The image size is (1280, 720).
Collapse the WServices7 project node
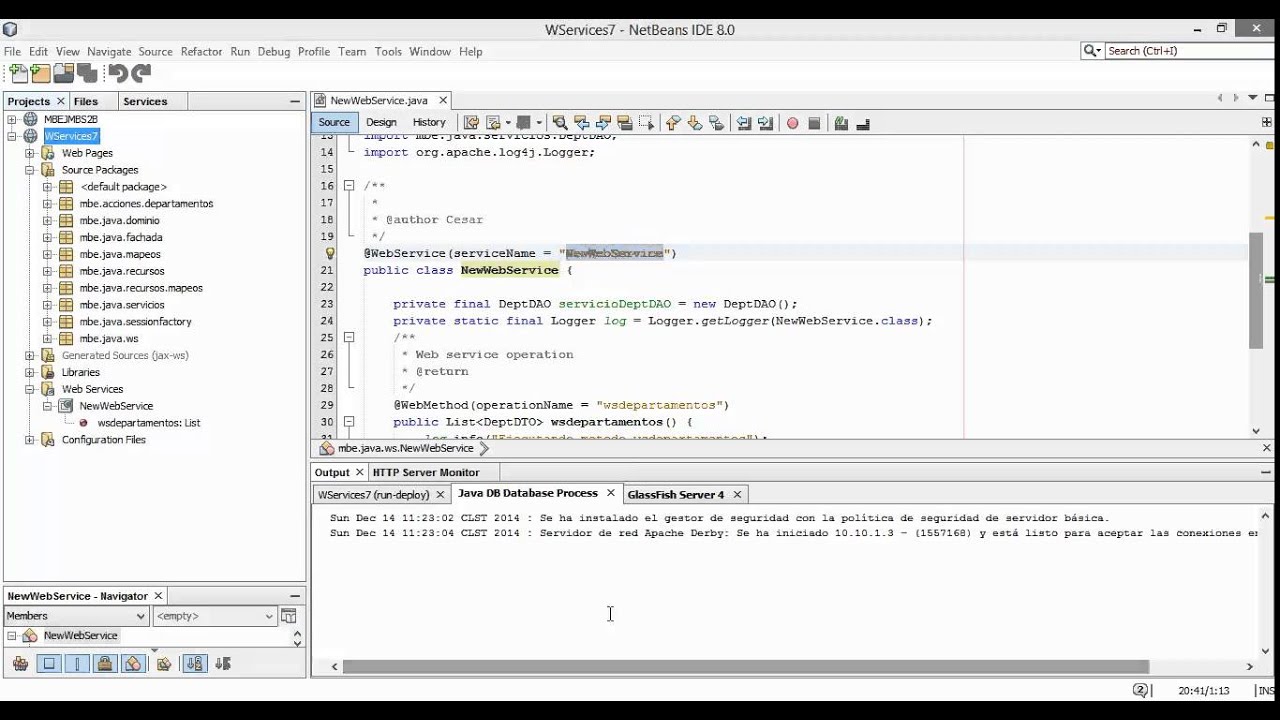[12, 136]
